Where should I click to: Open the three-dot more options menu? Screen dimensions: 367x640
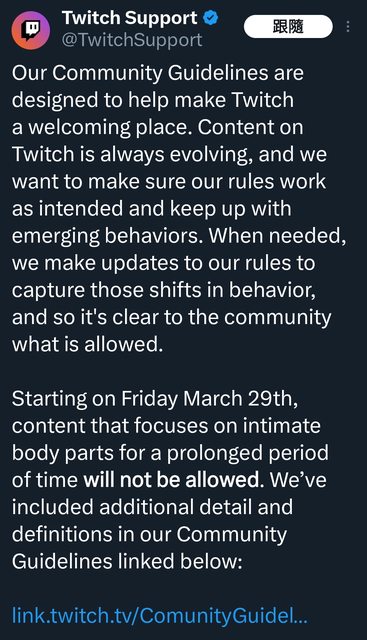point(348,27)
